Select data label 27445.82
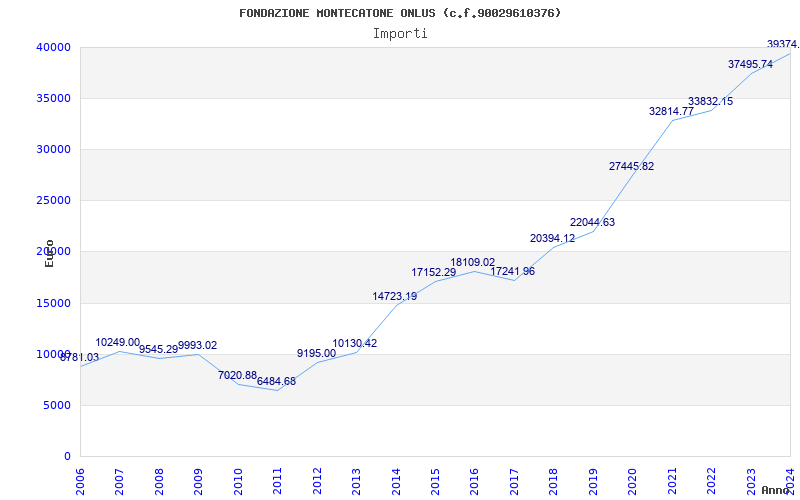Image resolution: width=800 pixels, height=500 pixels. click(631, 166)
